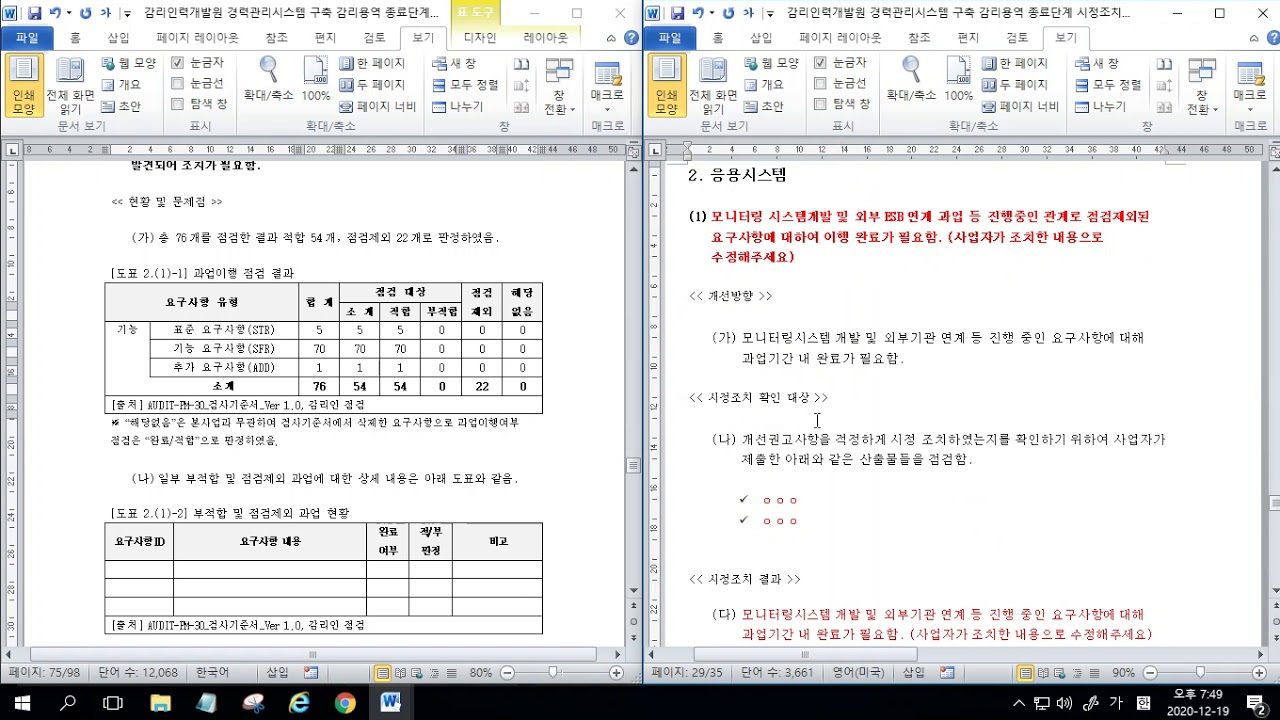Choose 두 페이지 in left window
This screenshot has width=1280, height=720.
click(x=372, y=84)
